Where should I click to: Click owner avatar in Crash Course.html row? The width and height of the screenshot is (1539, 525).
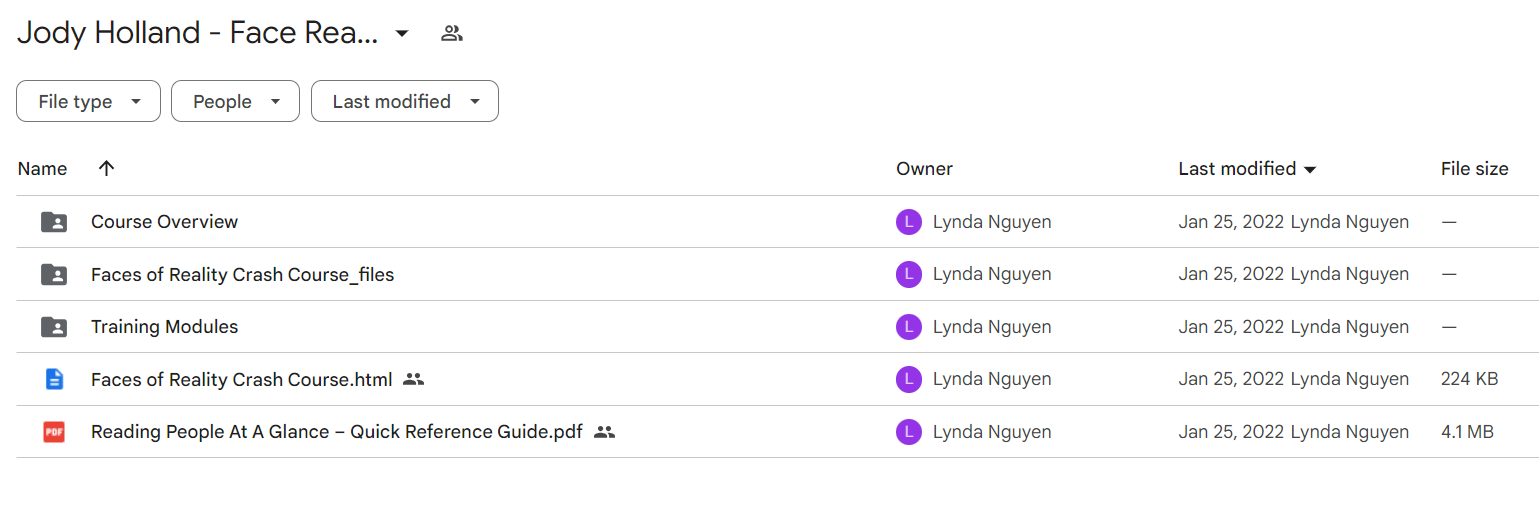(x=908, y=379)
